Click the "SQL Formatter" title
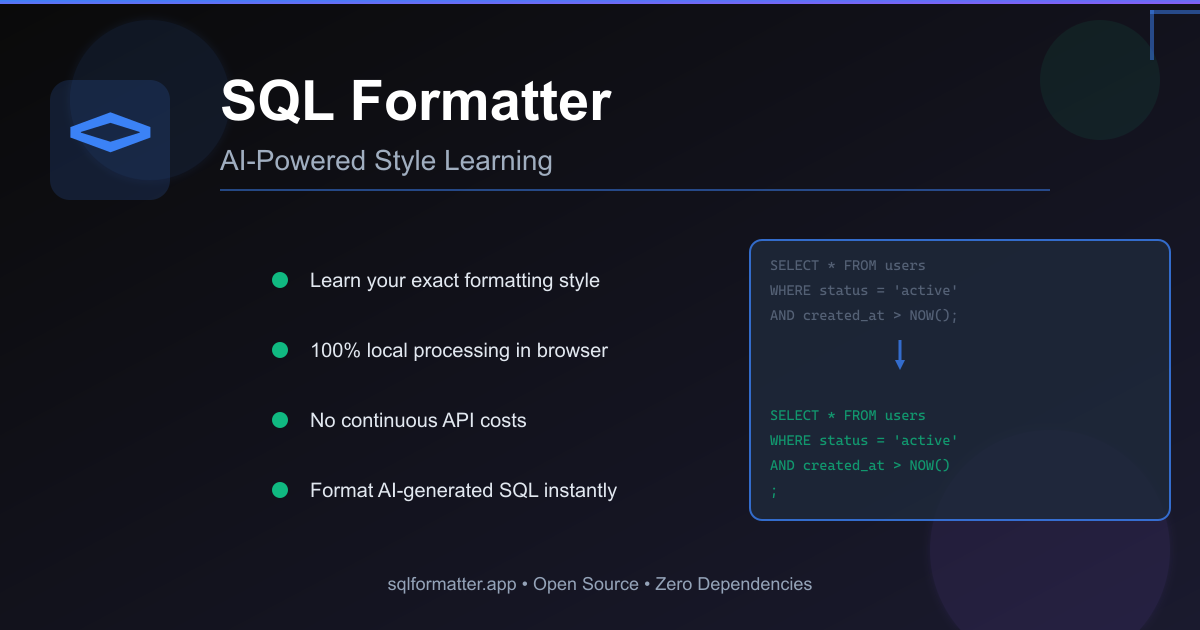This screenshot has height=630, width=1200. point(415,101)
